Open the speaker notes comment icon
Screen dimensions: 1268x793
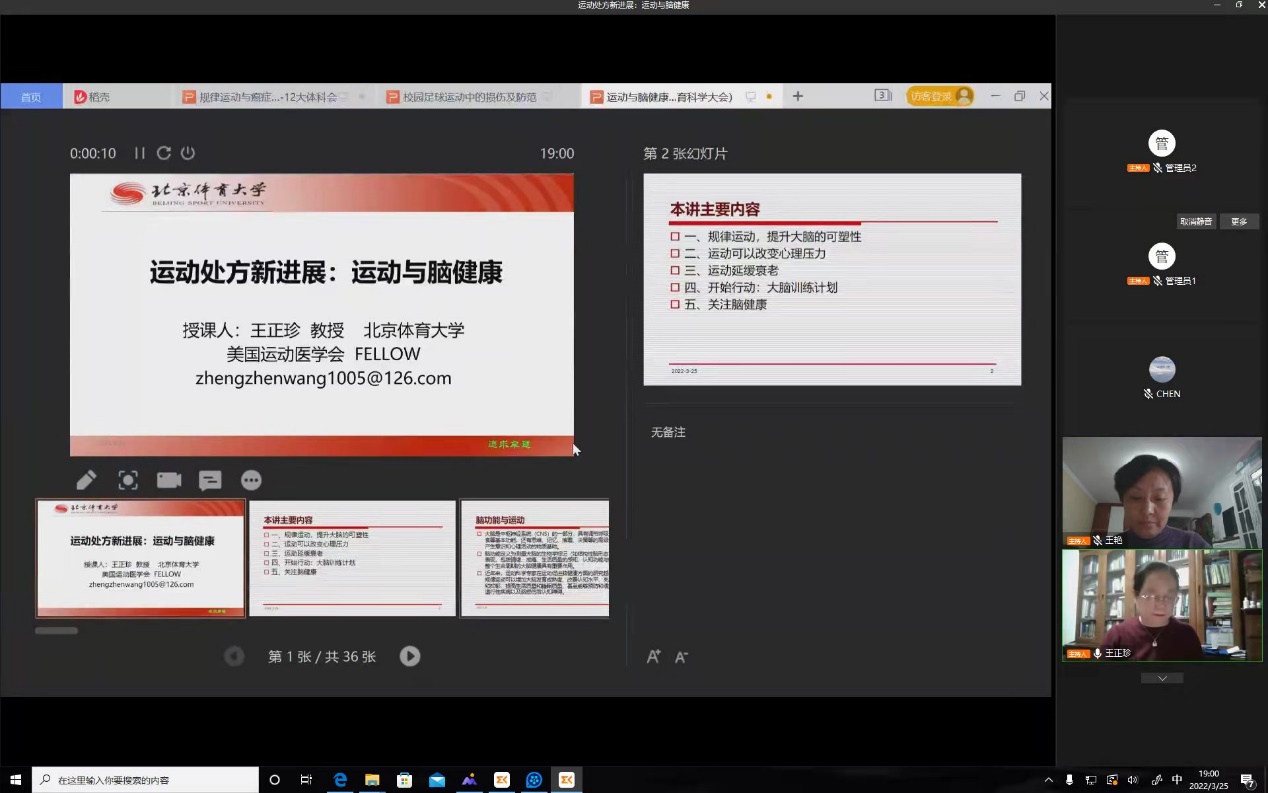[210, 480]
